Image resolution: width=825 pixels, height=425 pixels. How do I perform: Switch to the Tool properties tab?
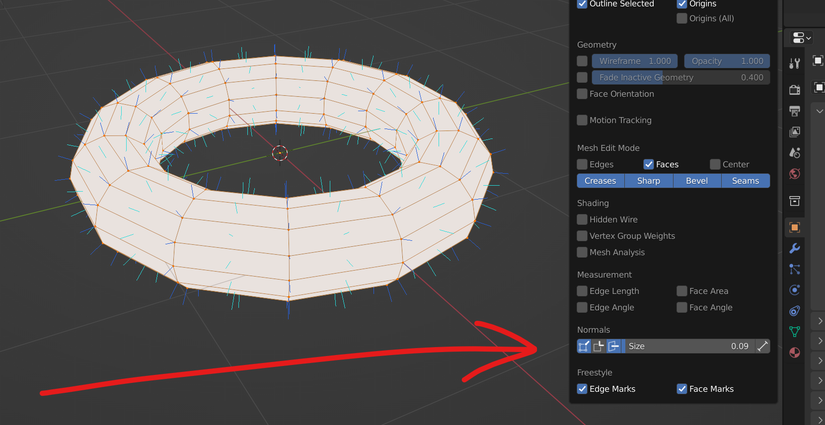tap(795, 64)
